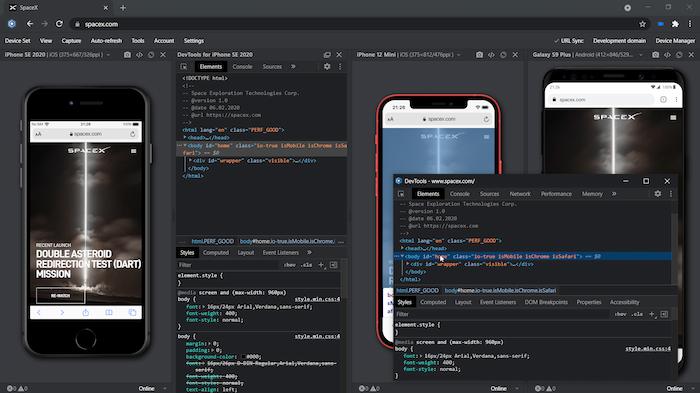The width and height of the screenshot is (700, 393).
Task: Bookmark spacex.com with star icon
Action: click(642, 24)
